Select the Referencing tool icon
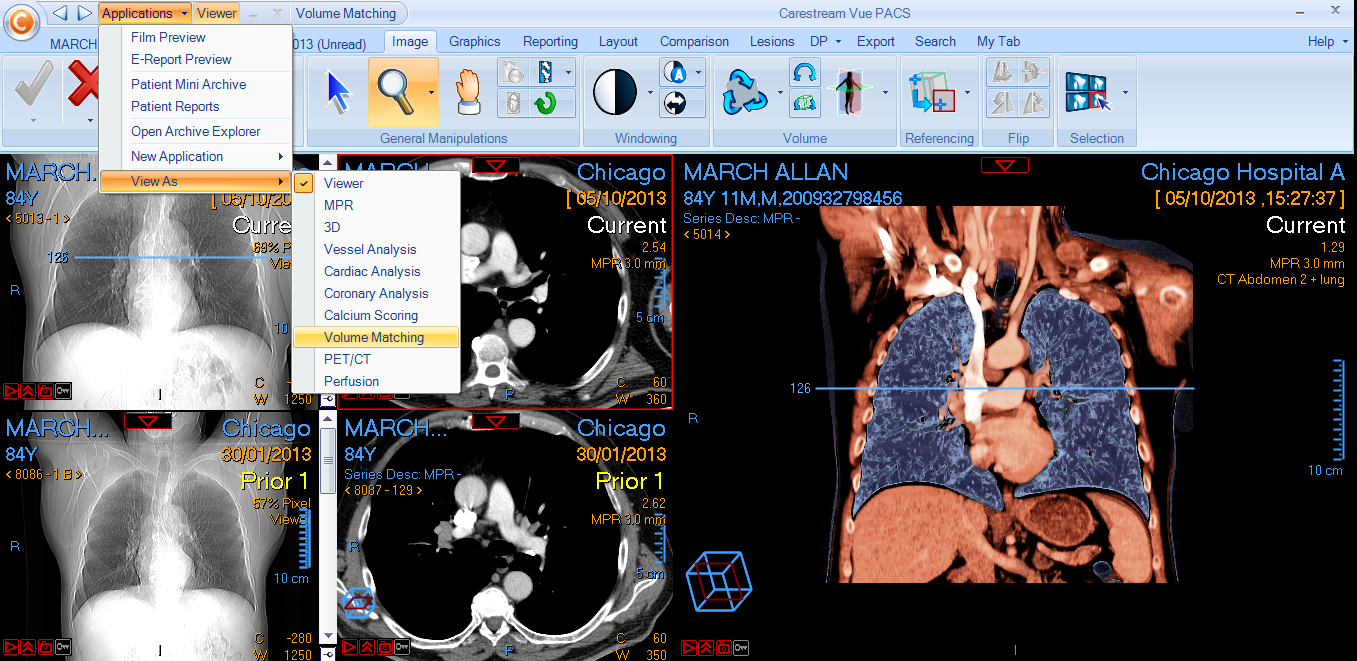 point(932,93)
